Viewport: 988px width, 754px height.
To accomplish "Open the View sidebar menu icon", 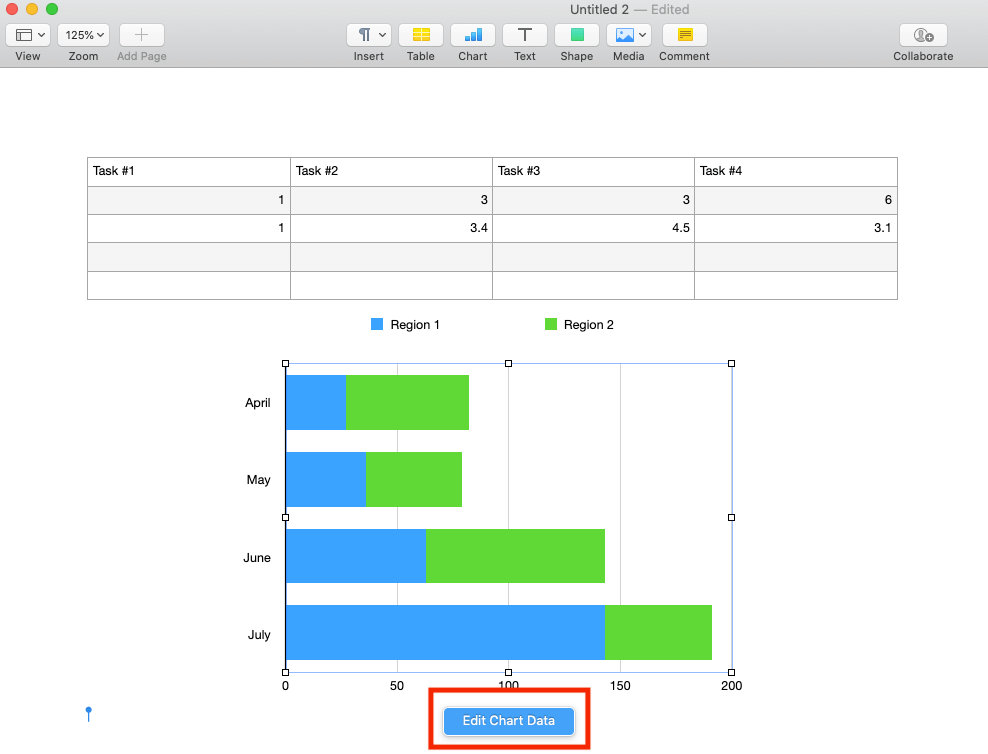I will [28, 35].
